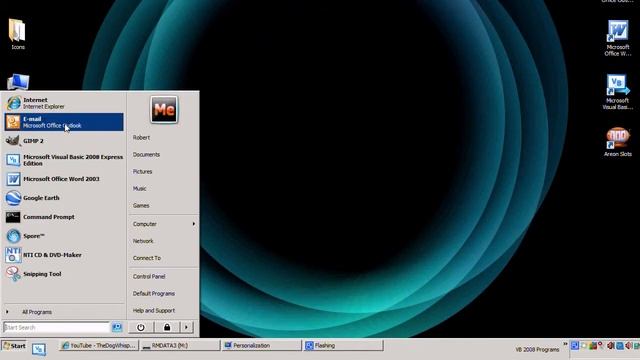
Task: Launch E-mail Microsoft Office Outlook entry
Action: [64, 122]
